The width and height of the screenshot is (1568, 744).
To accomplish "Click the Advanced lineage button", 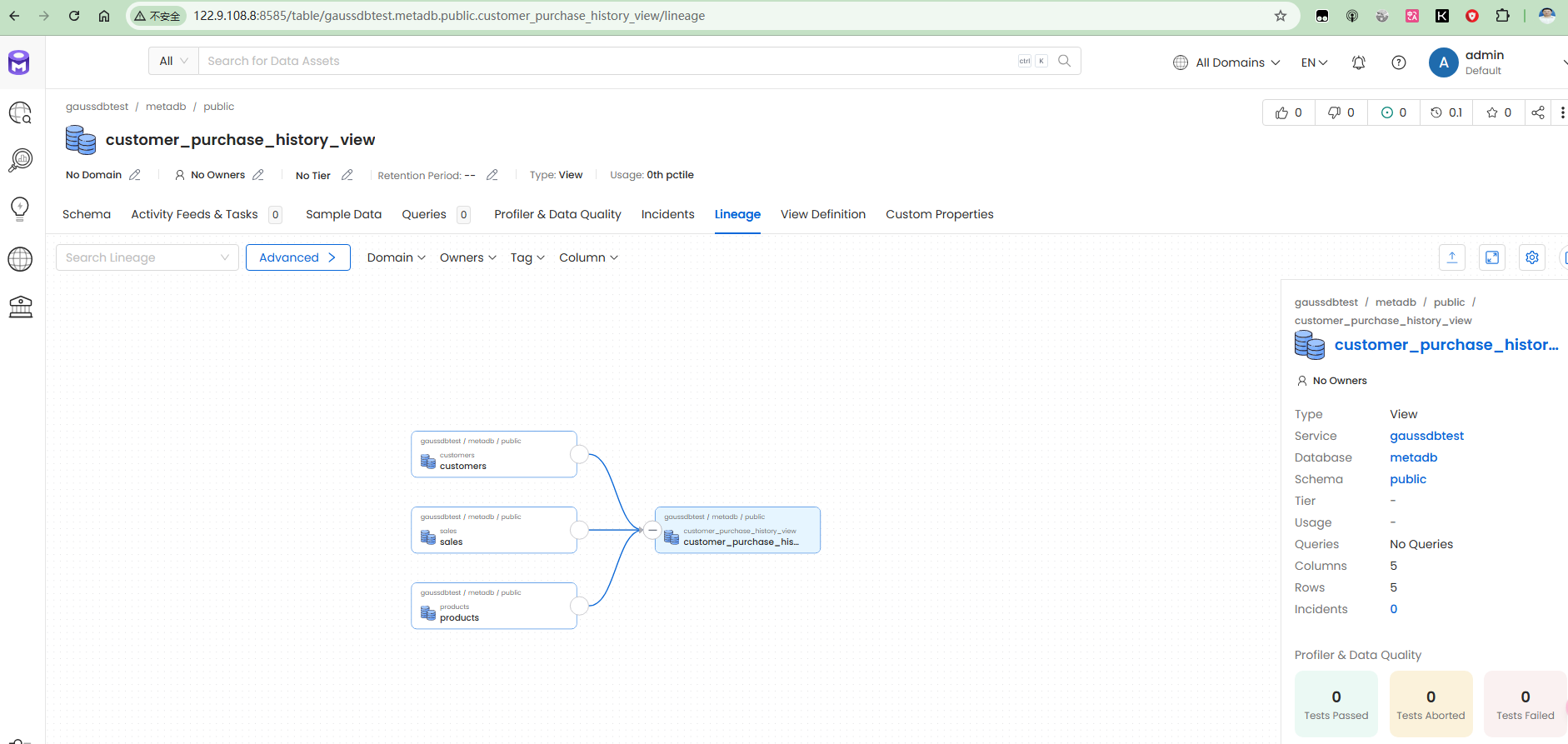I will (x=297, y=257).
